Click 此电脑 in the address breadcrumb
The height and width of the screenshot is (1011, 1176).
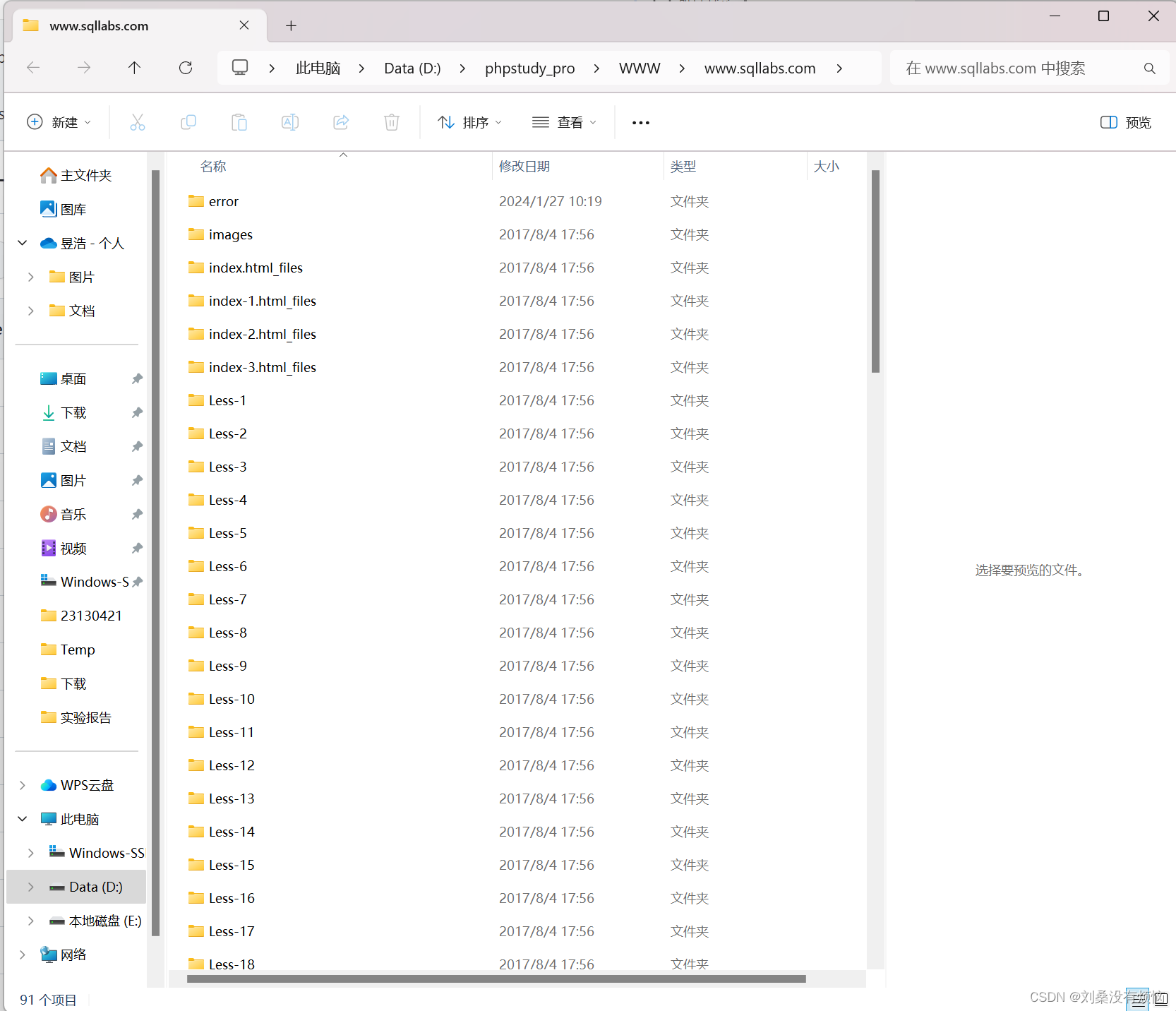point(318,68)
